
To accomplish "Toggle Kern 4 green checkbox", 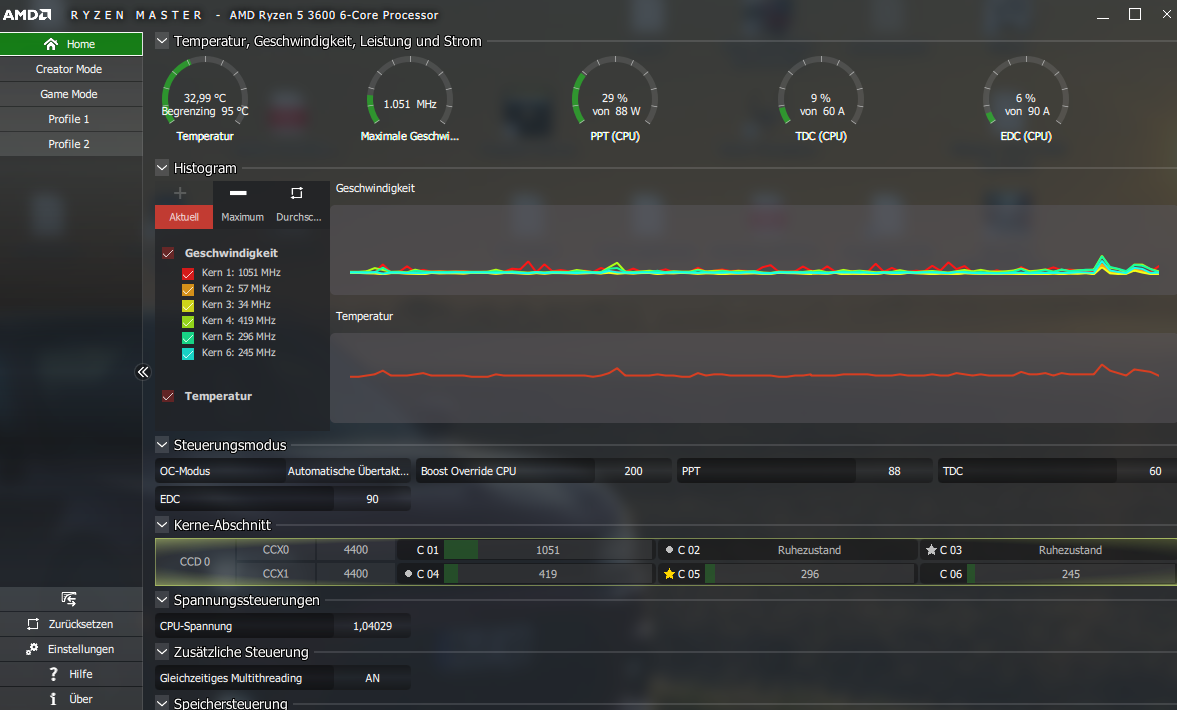I will pos(188,321).
